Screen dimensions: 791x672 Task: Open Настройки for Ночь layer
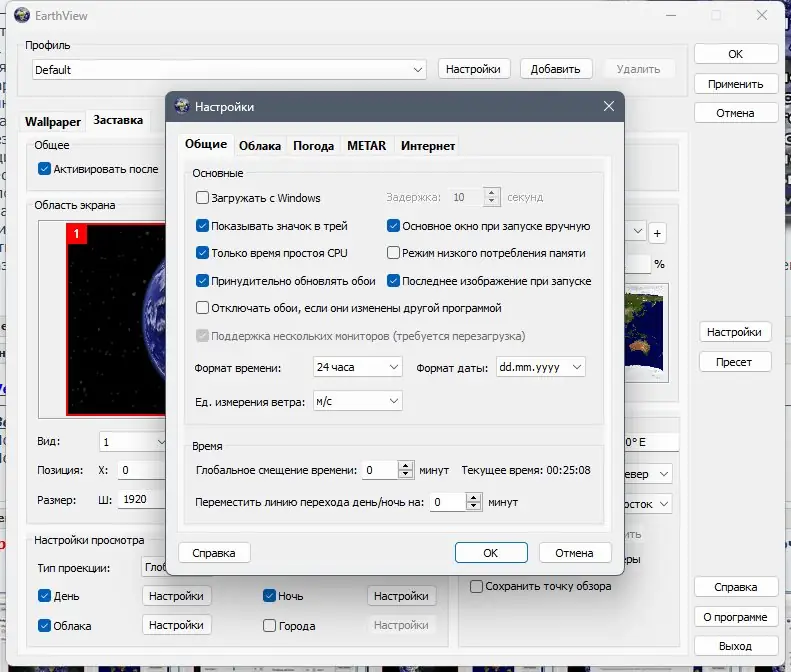coord(402,596)
